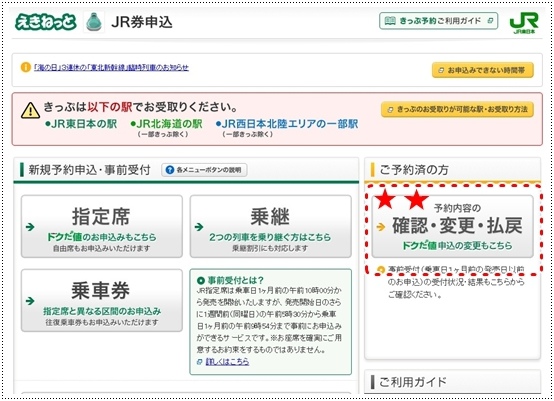Image resolution: width=554 pixels, height=401 pixels.
Task: Select the 指定席 reservation button
Action: 102,226
